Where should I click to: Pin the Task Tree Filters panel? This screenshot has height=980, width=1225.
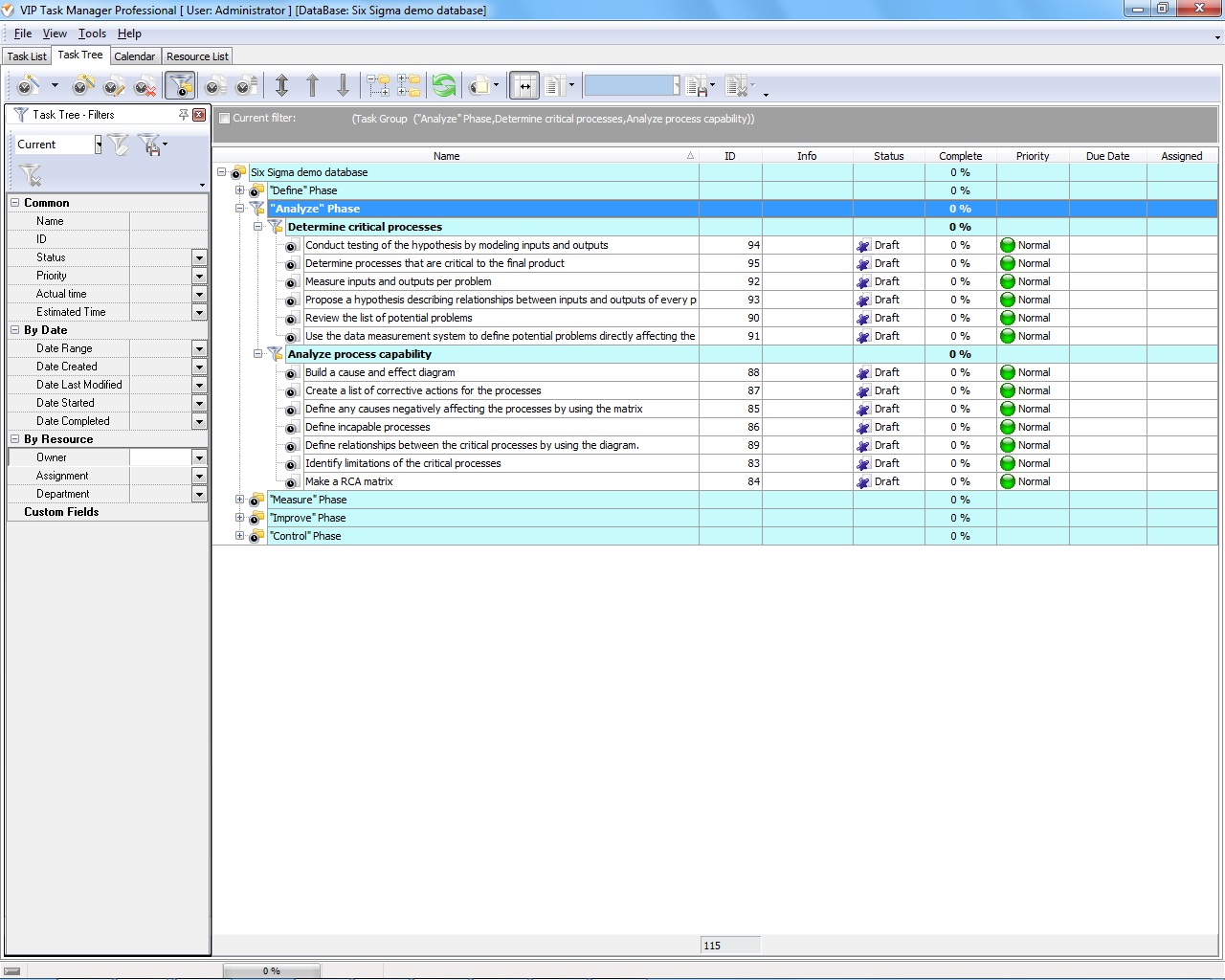(x=183, y=115)
